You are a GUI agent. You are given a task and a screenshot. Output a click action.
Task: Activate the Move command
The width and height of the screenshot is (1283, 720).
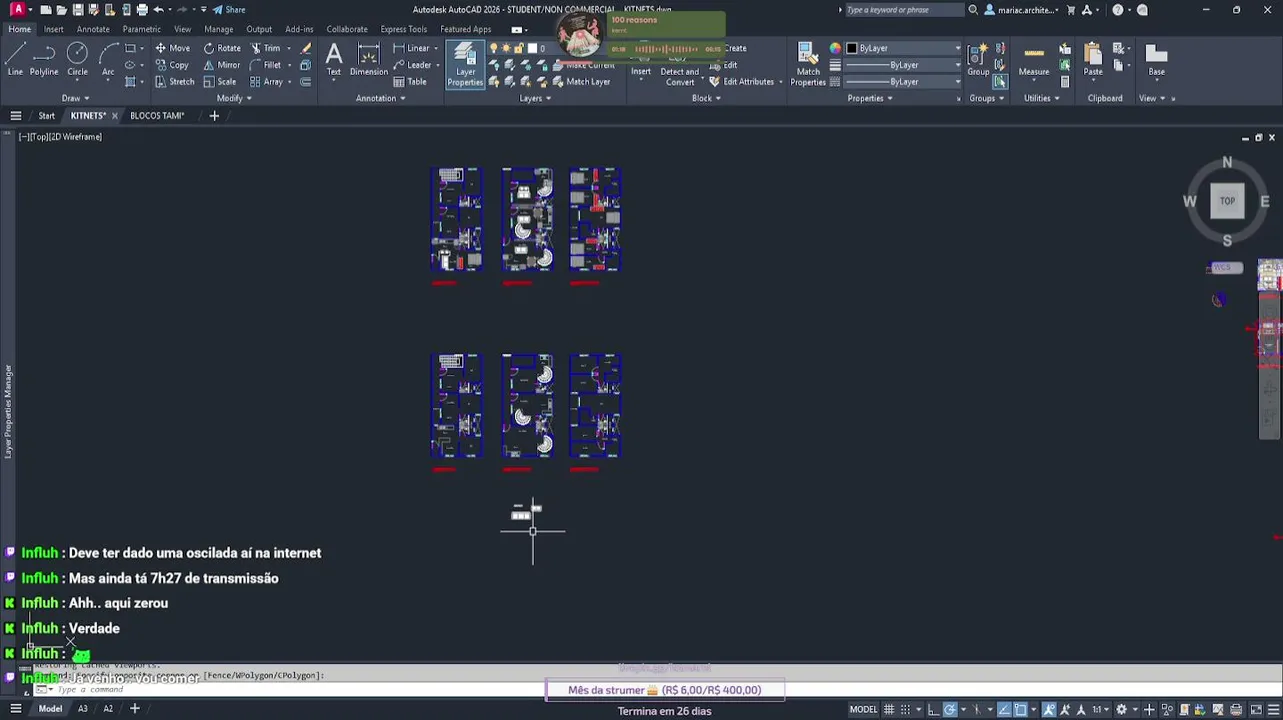click(x=172, y=48)
